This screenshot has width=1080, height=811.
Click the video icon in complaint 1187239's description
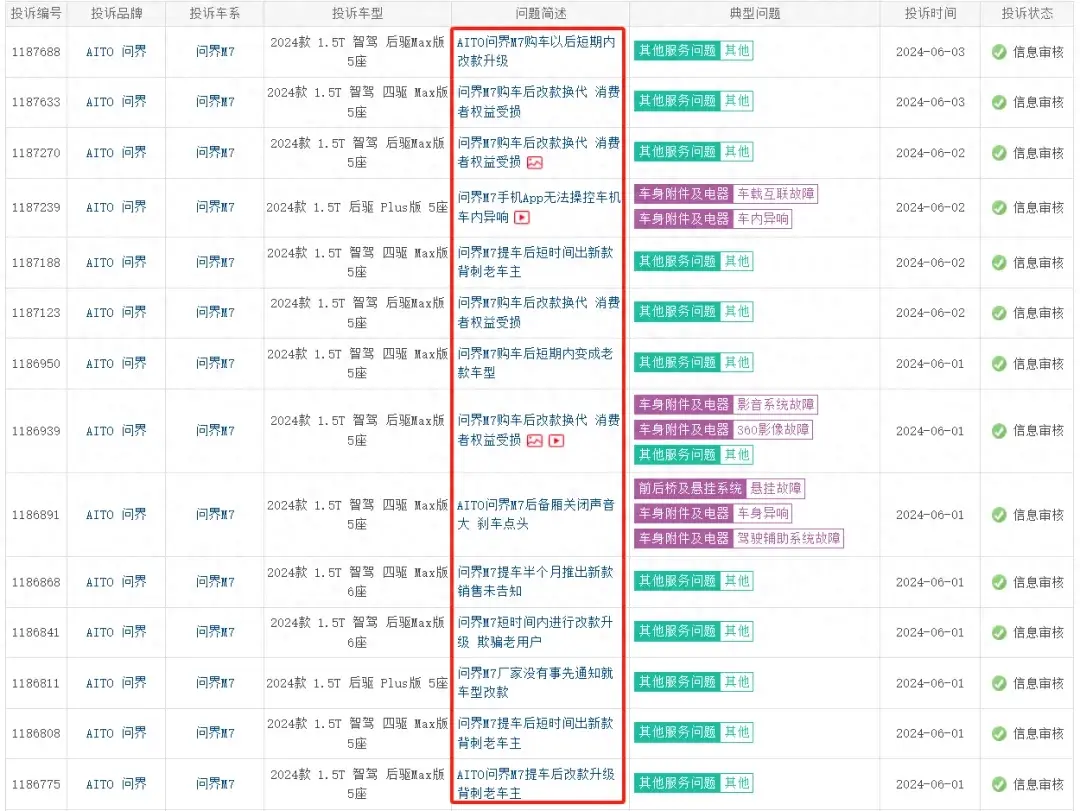pos(522,218)
